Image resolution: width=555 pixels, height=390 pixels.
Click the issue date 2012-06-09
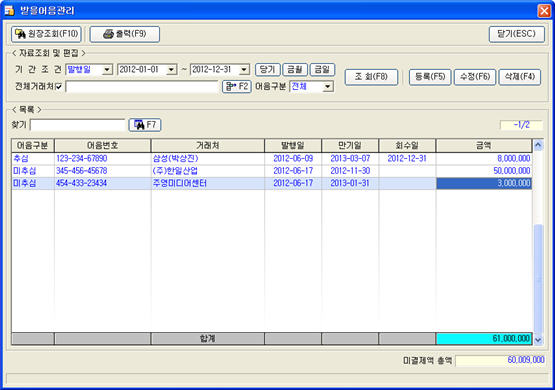click(293, 159)
